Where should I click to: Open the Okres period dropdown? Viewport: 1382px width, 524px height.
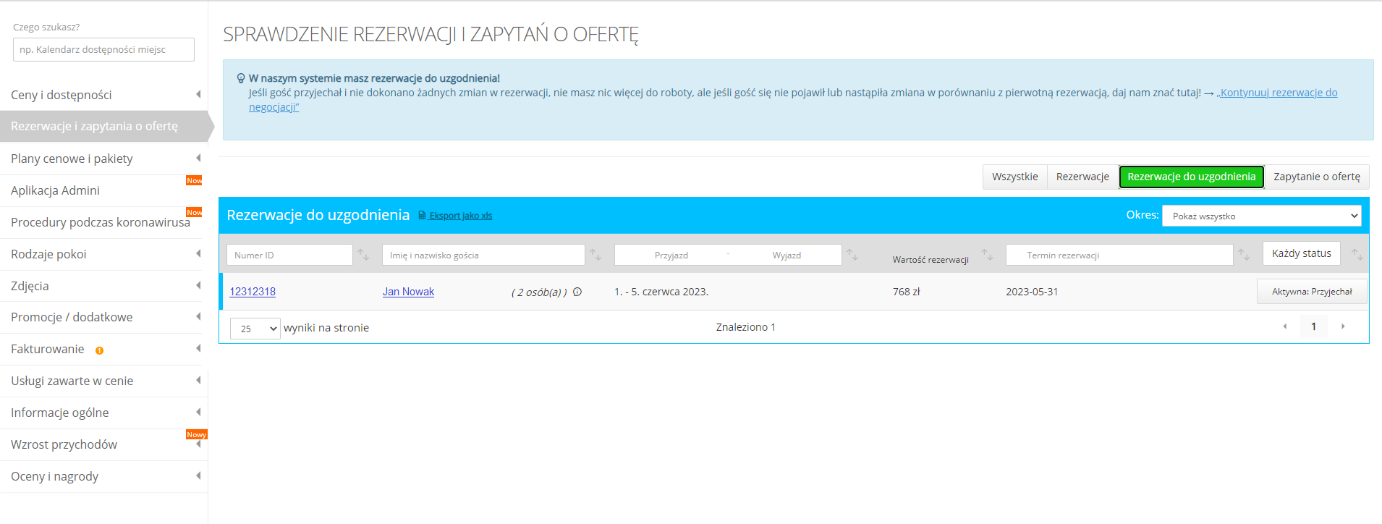(1261, 216)
